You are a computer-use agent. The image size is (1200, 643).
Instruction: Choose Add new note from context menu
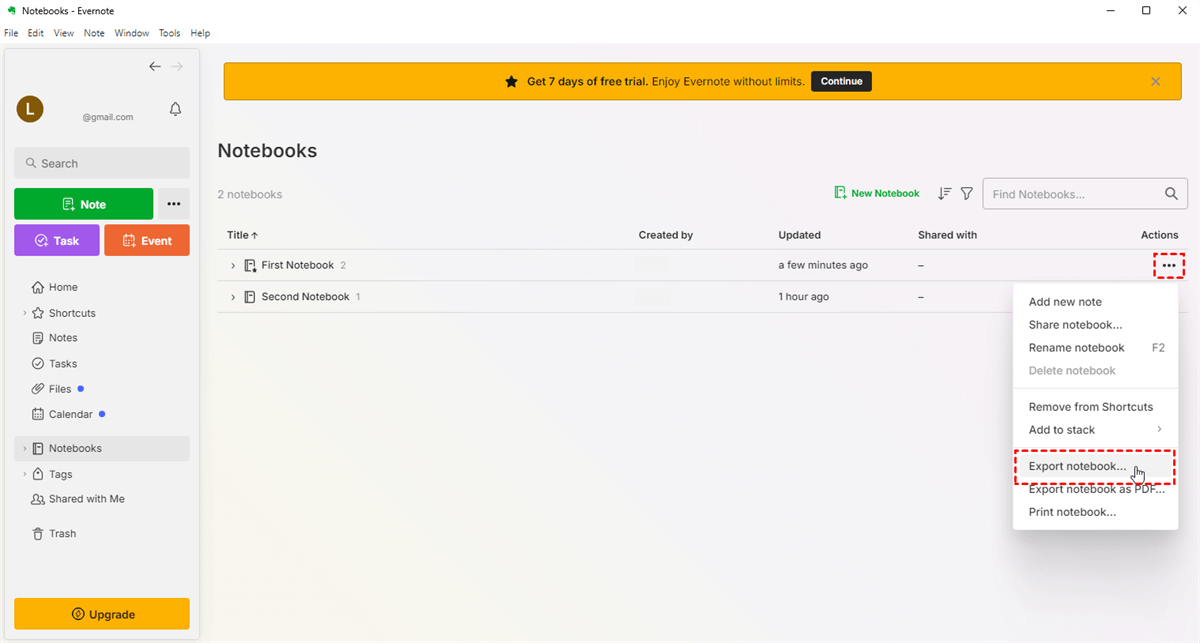pos(1095,302)
